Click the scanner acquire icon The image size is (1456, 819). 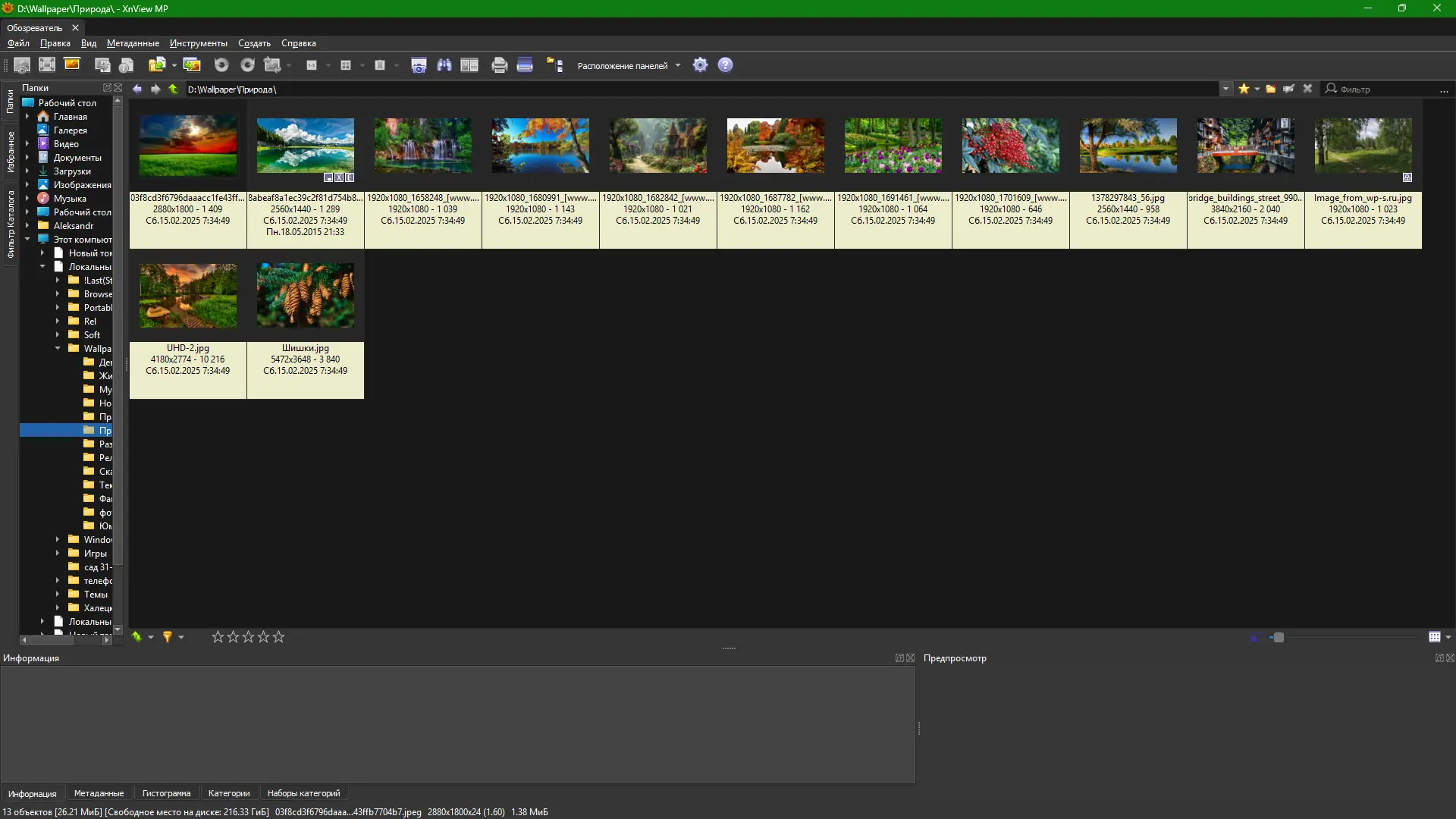click(525, 65)
